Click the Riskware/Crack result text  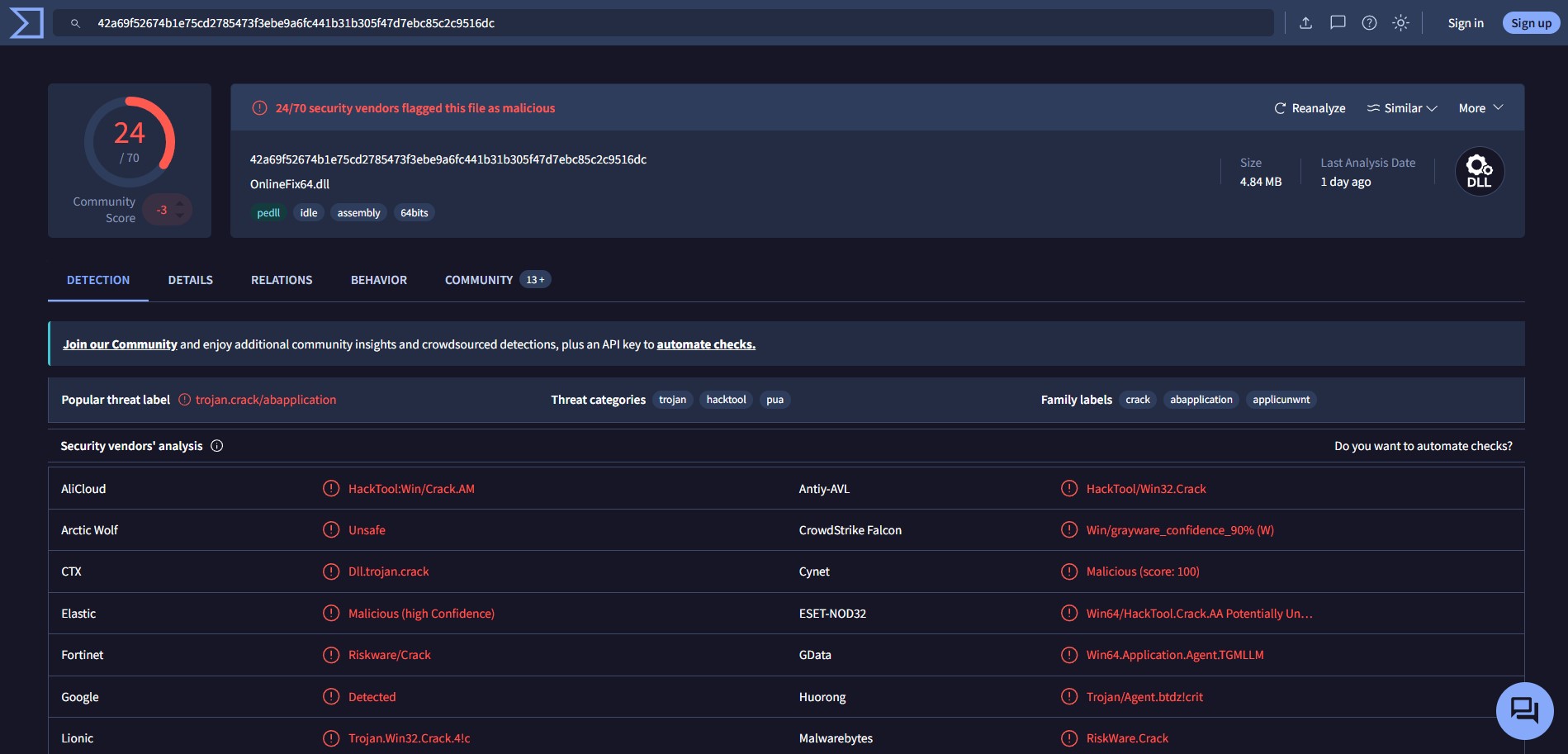coord(390,655)
